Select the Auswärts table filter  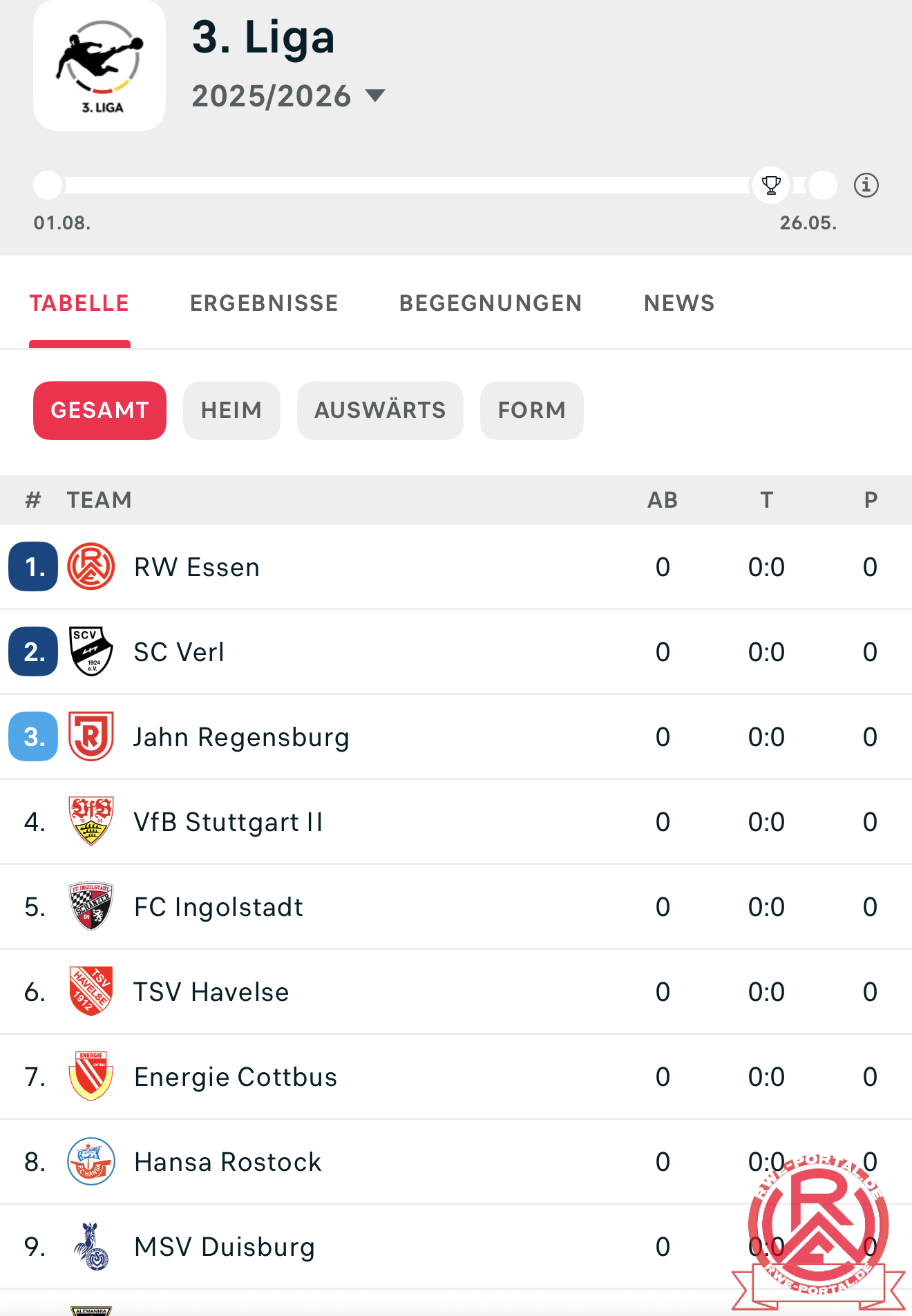[x=380, y=410]
